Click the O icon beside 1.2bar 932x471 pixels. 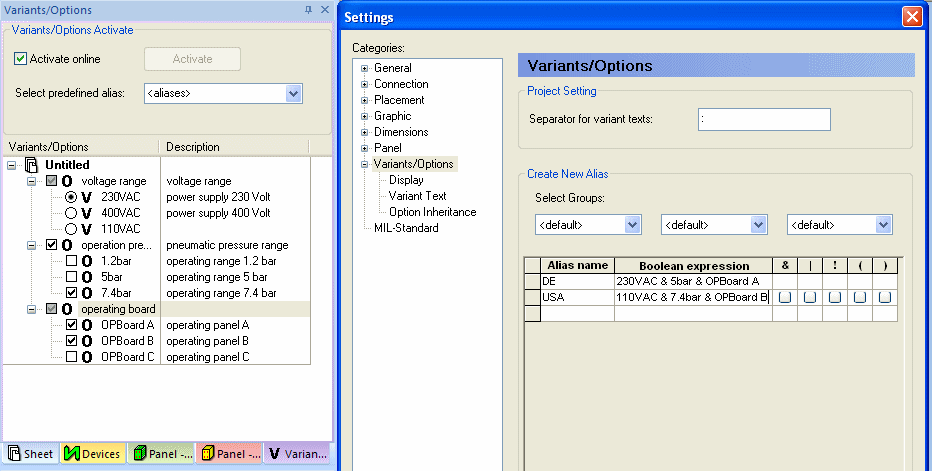[x=87, y=261]
